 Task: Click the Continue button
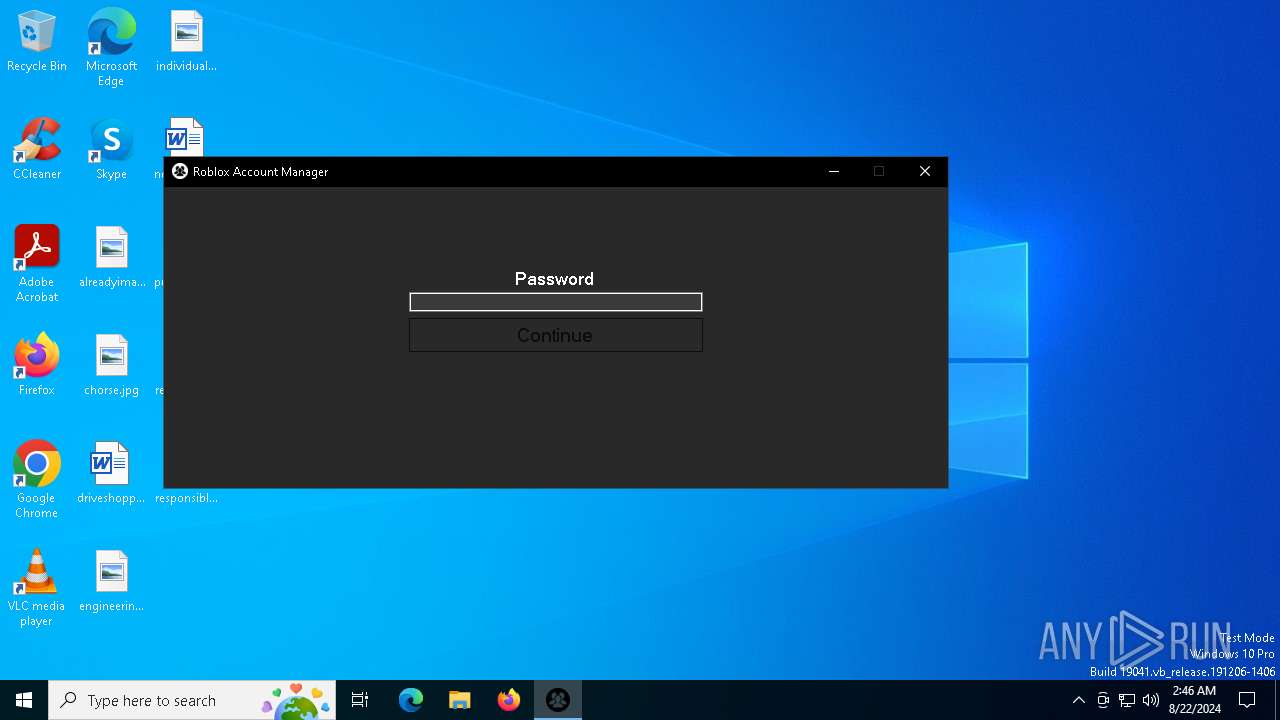555,335
